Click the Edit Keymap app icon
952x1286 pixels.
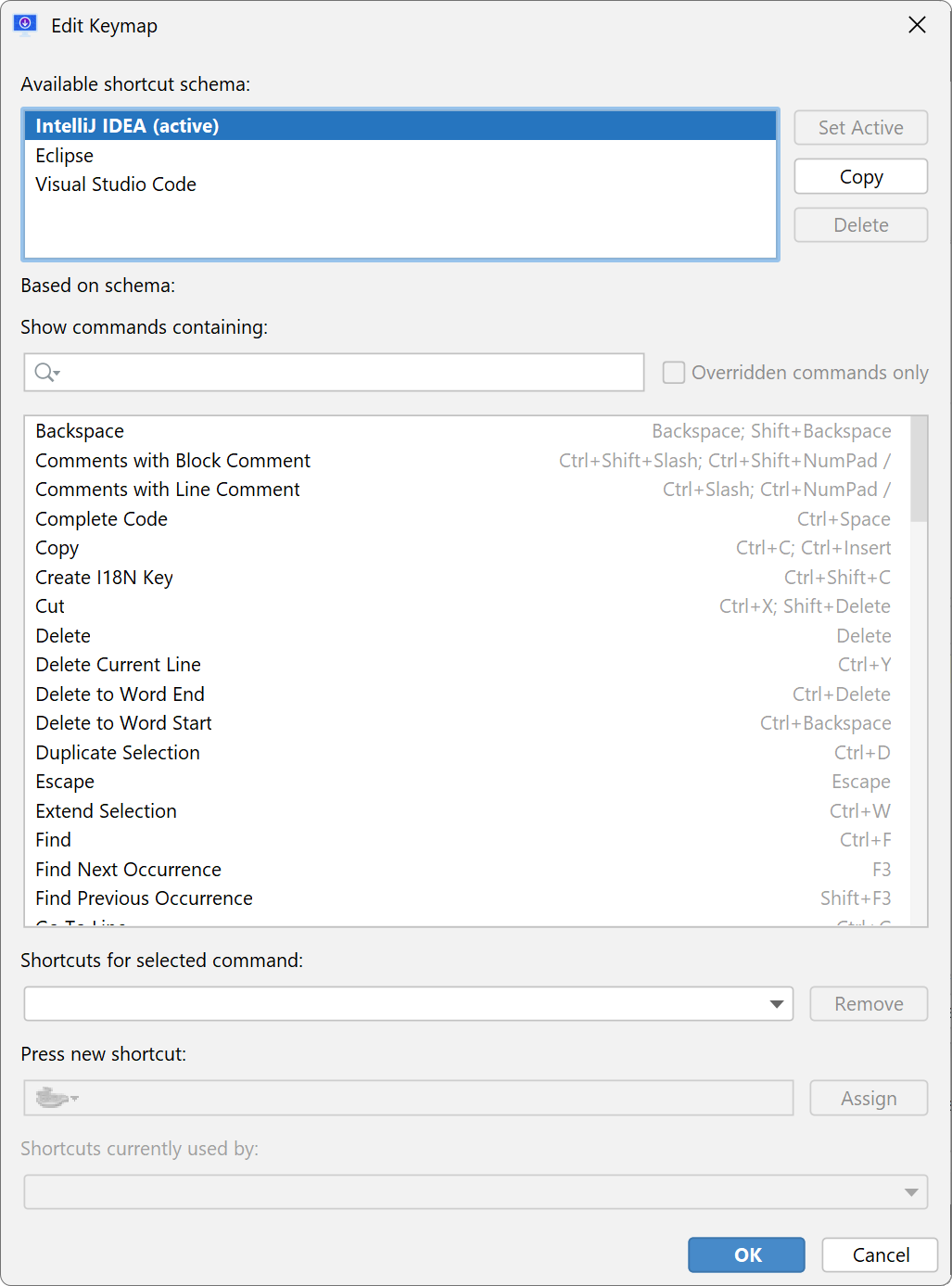tap(25, 25)
